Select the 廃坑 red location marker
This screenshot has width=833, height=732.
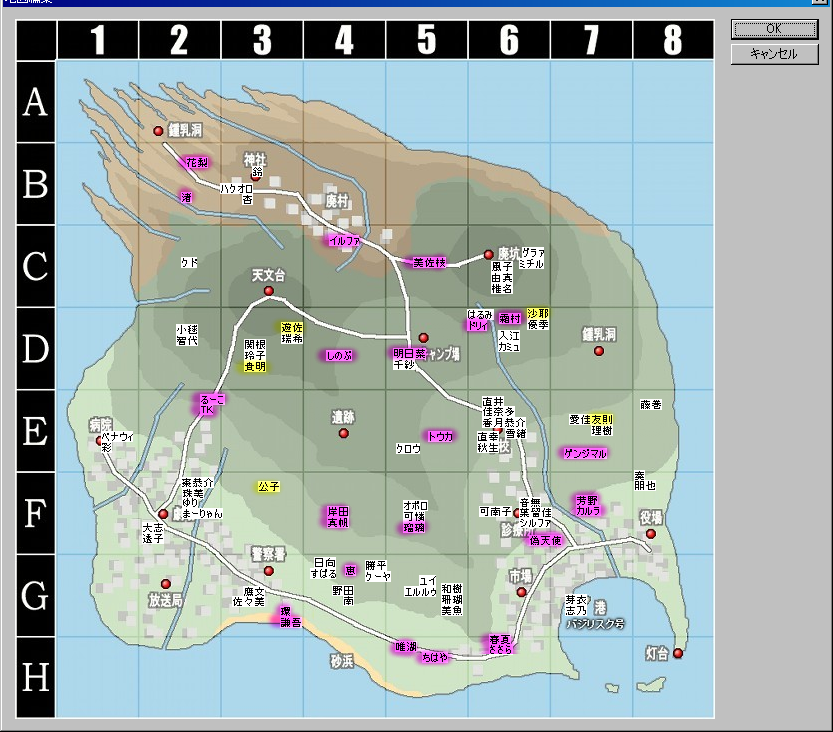tap(489, 255)
